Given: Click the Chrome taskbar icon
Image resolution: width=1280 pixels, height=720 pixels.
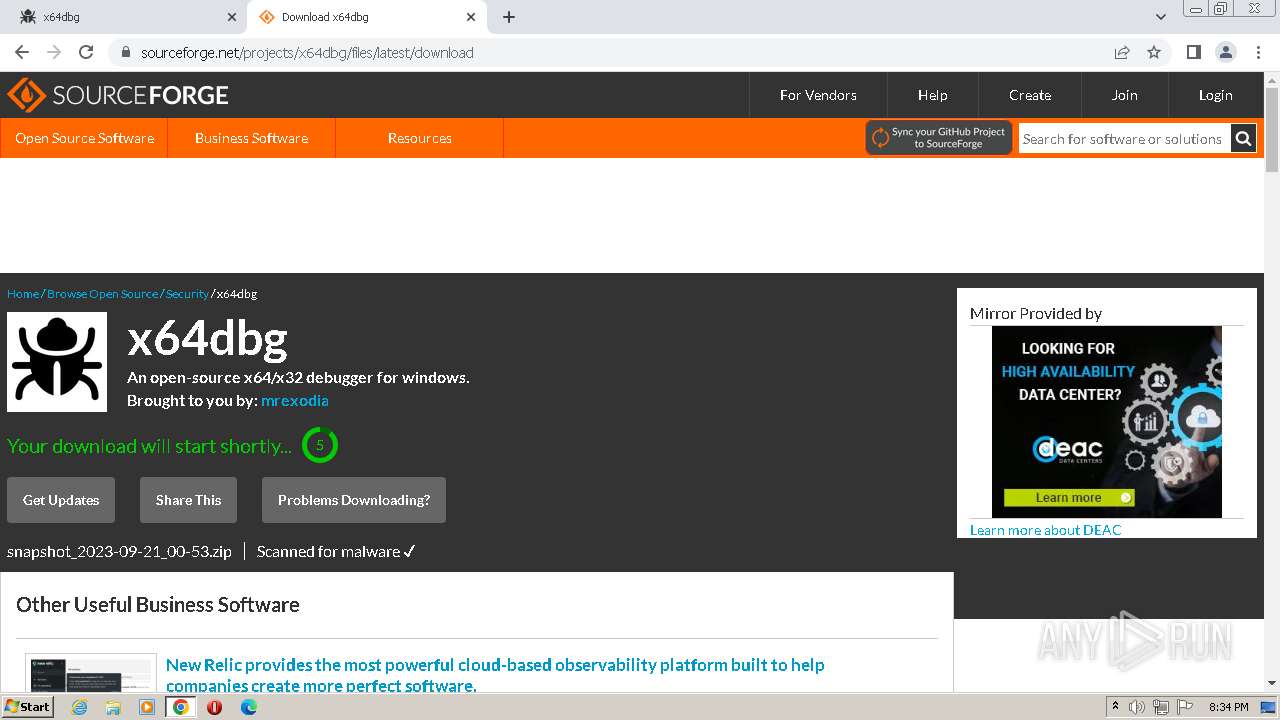Looking at the screenshot, I should pyautogui.click(x=181, y=707).
